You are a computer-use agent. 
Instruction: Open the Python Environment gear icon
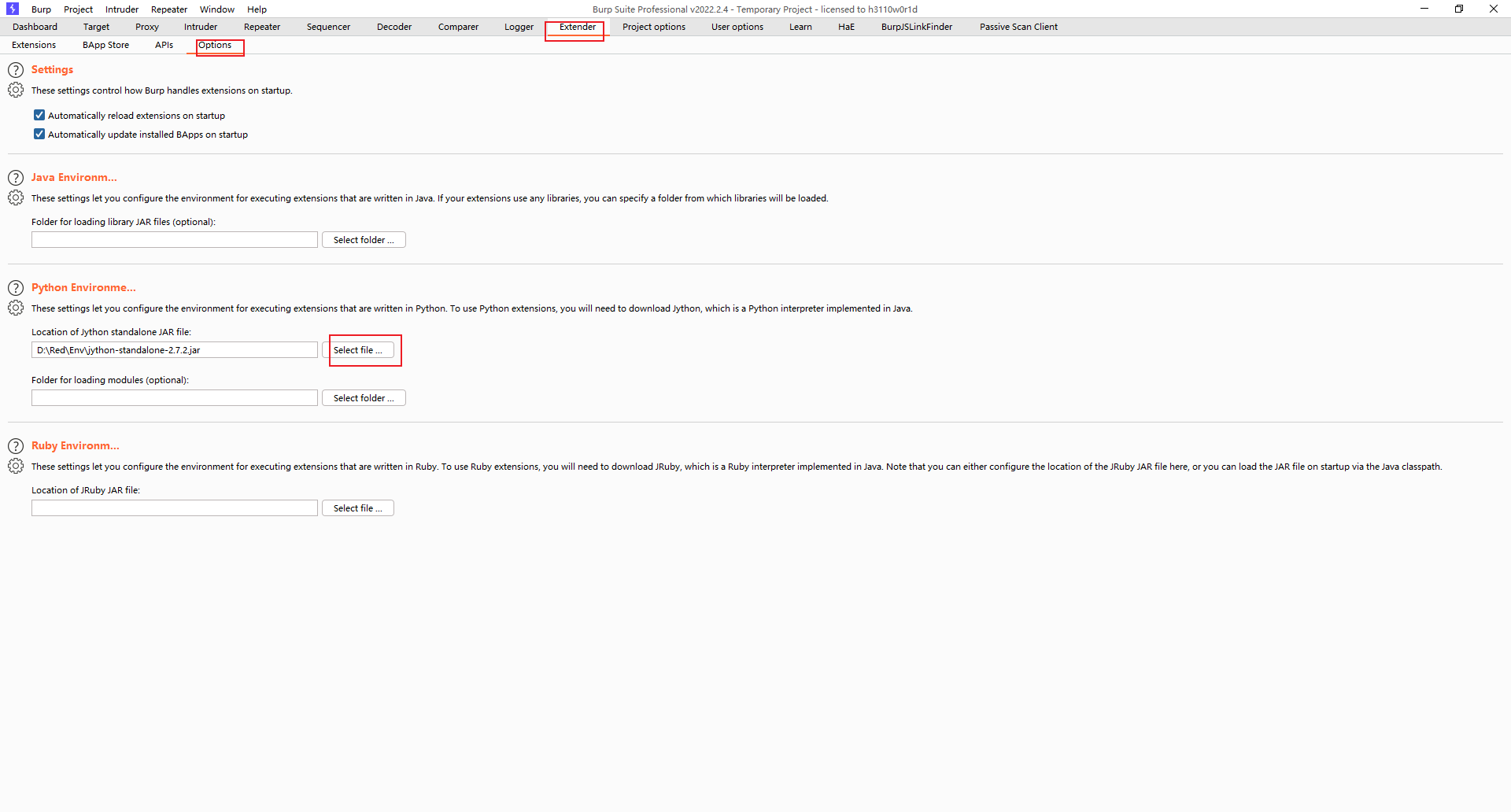click(x=15, y=308)
